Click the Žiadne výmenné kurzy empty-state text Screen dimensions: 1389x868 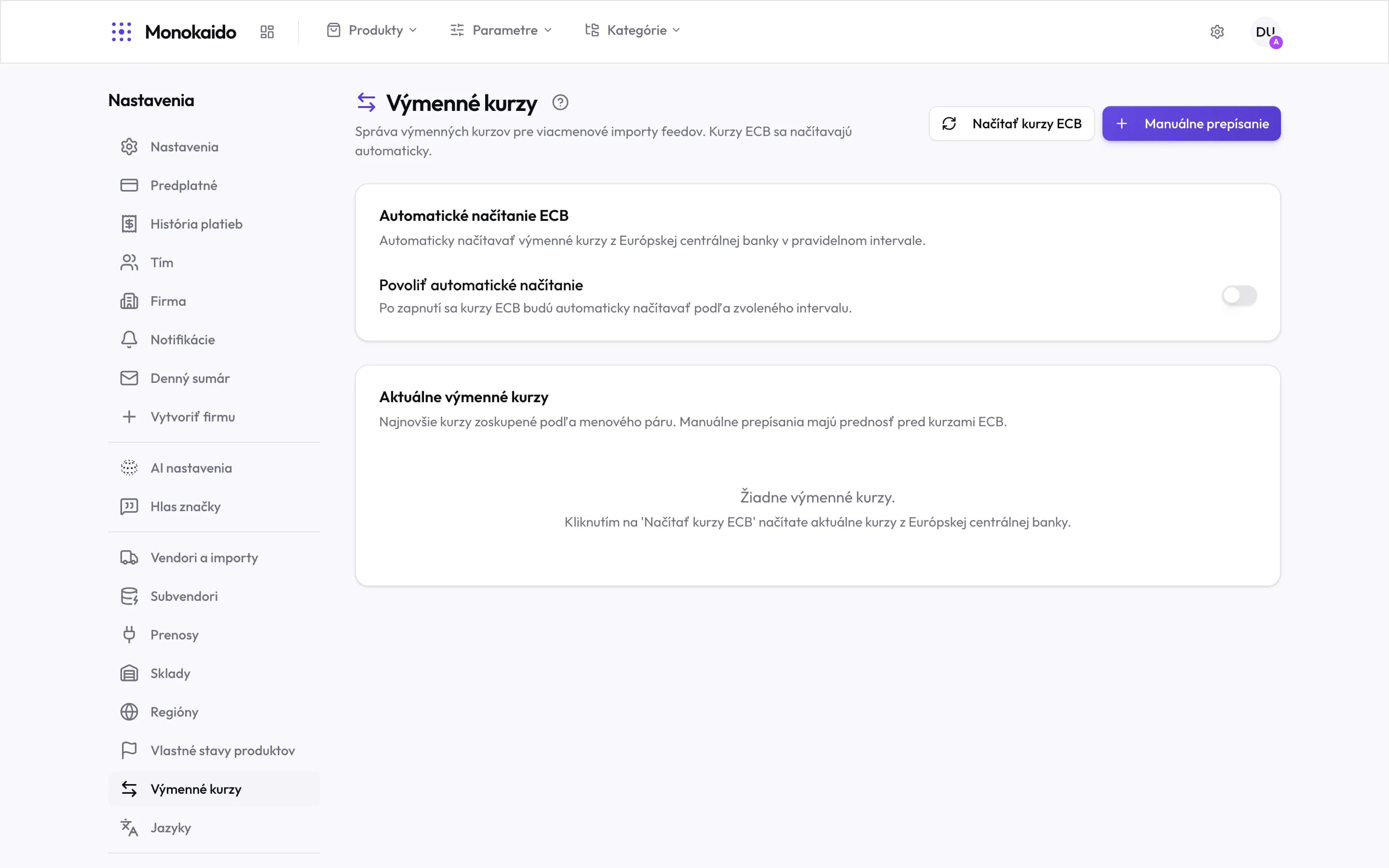tap(817, 497)
